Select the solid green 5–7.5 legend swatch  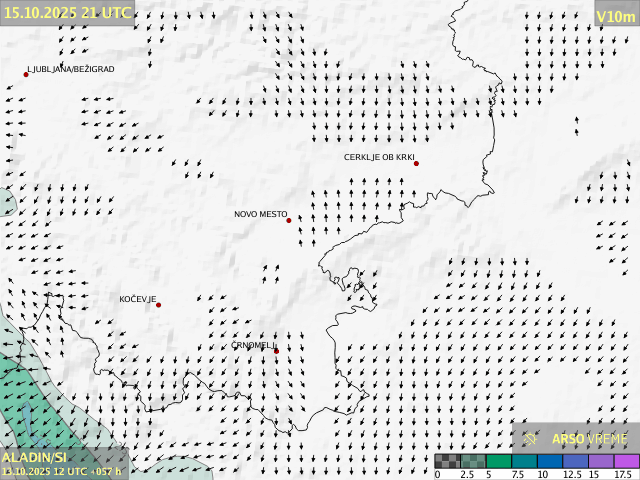click(500, 461)
